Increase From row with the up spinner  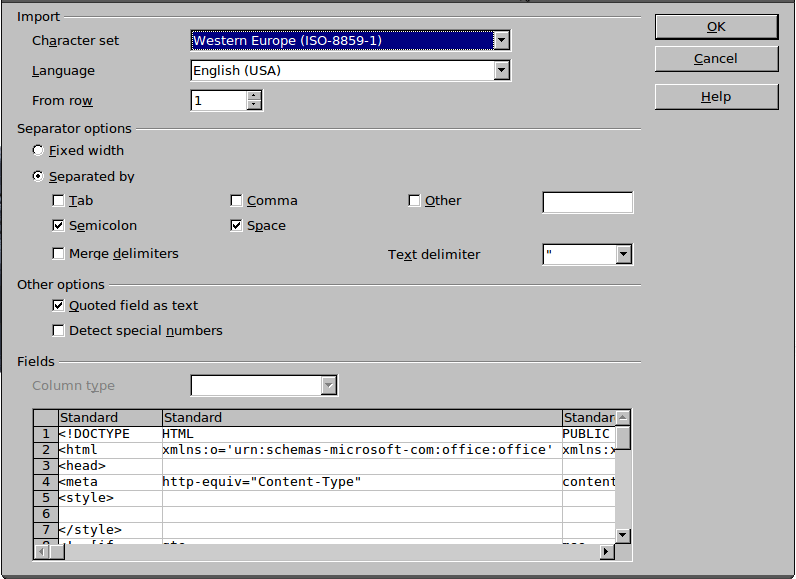click(254, 95)
